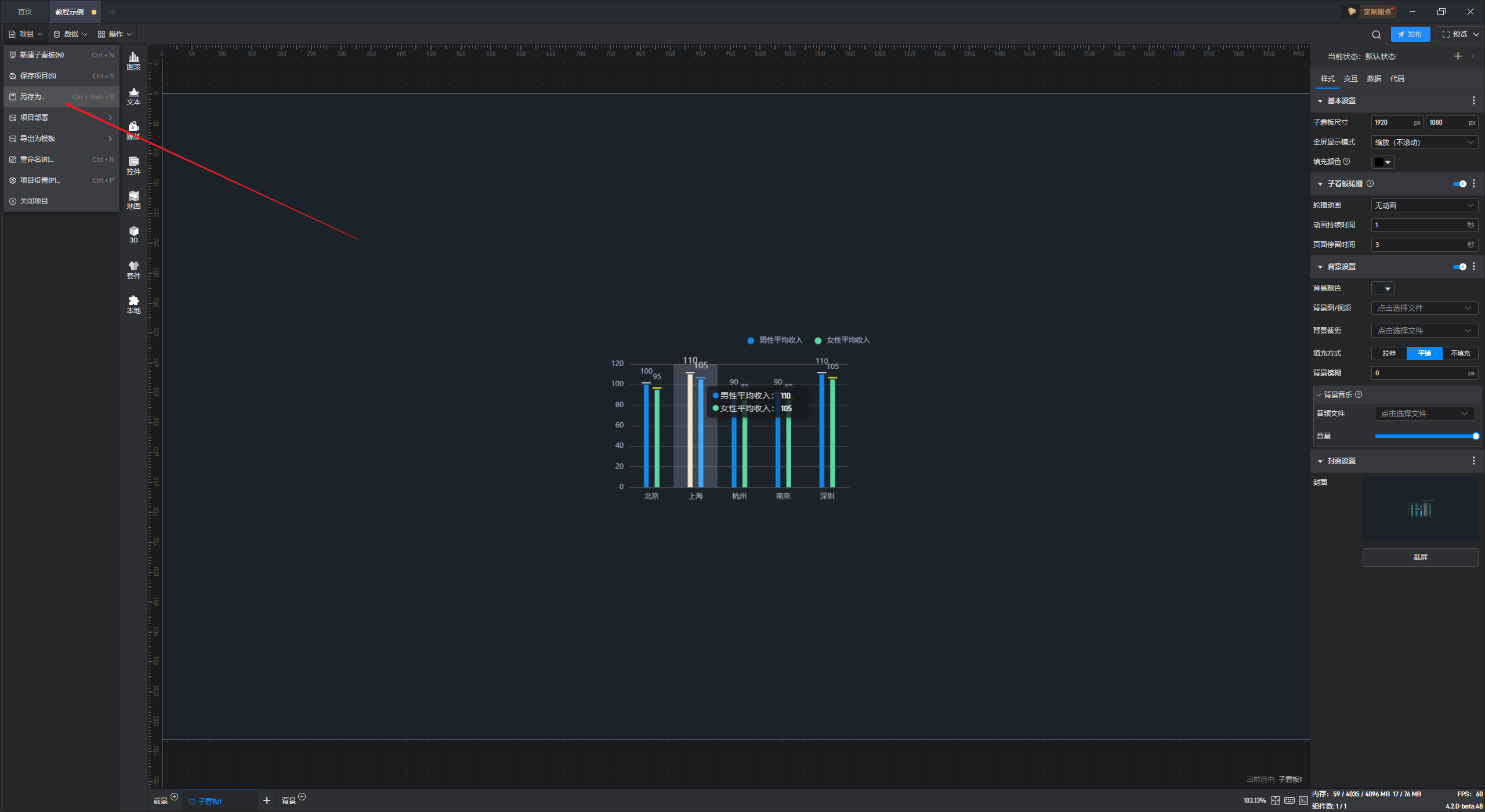Switch to the 交互 tab

click(1350, 79)
